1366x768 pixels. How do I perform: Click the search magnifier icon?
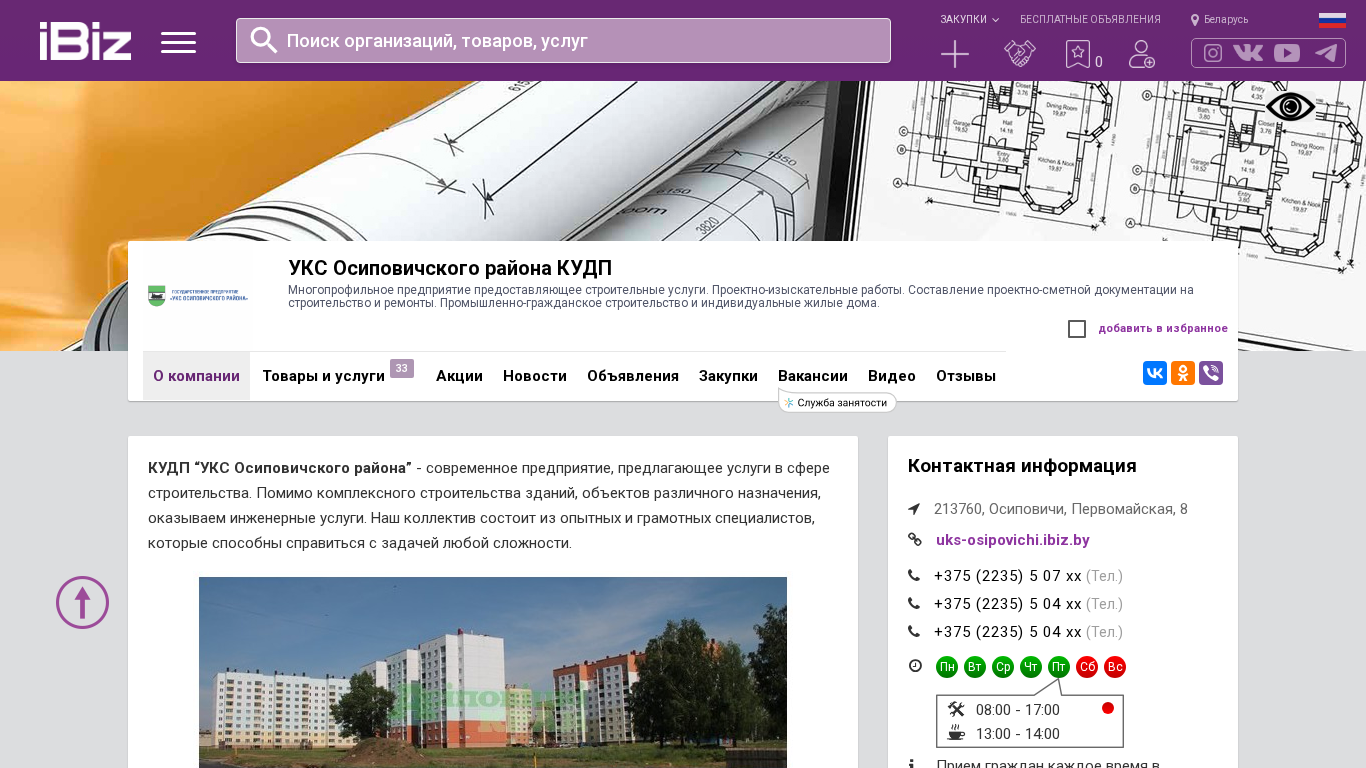tap(264, 40)
